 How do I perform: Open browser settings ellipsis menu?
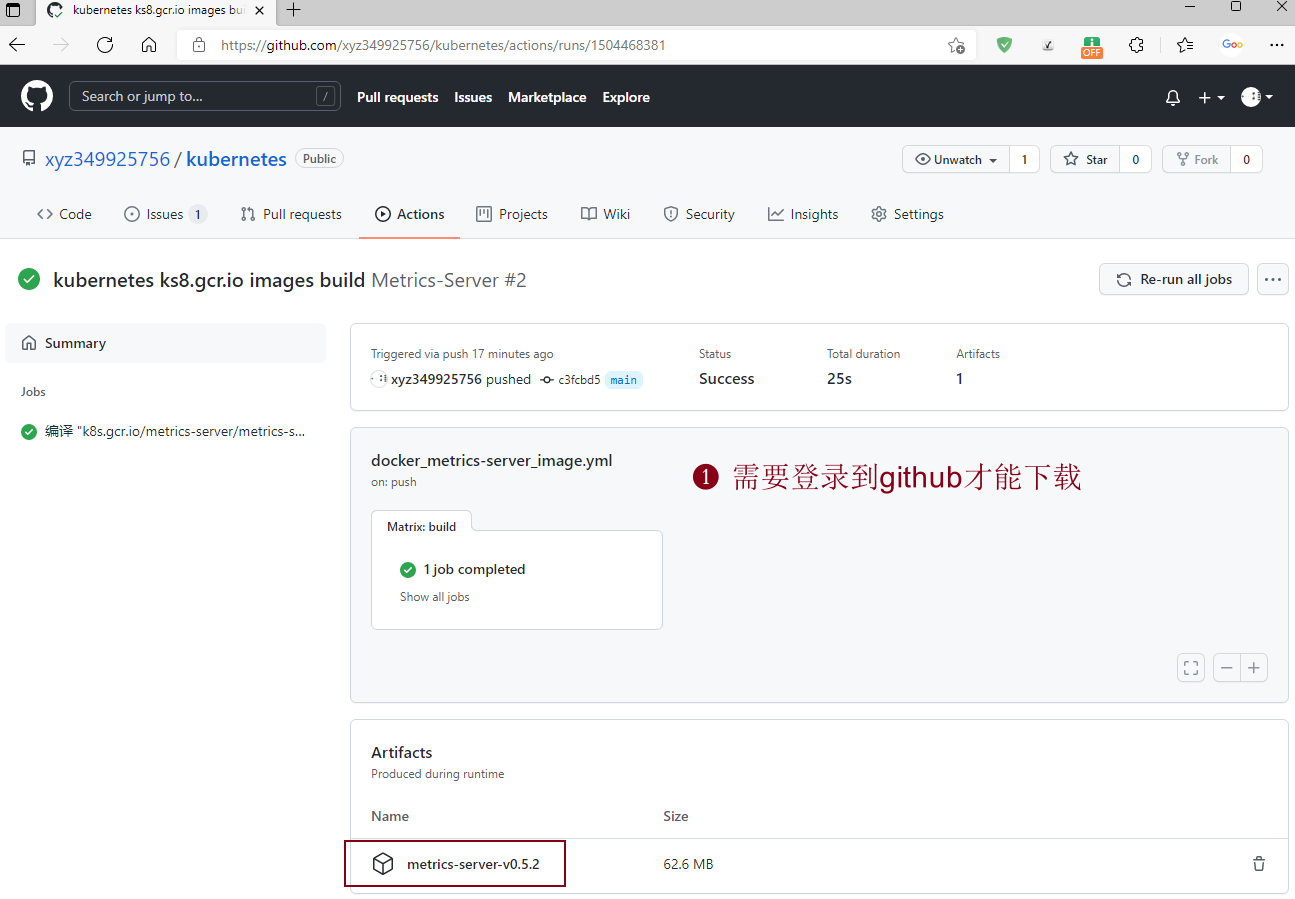coord(1276,45)
